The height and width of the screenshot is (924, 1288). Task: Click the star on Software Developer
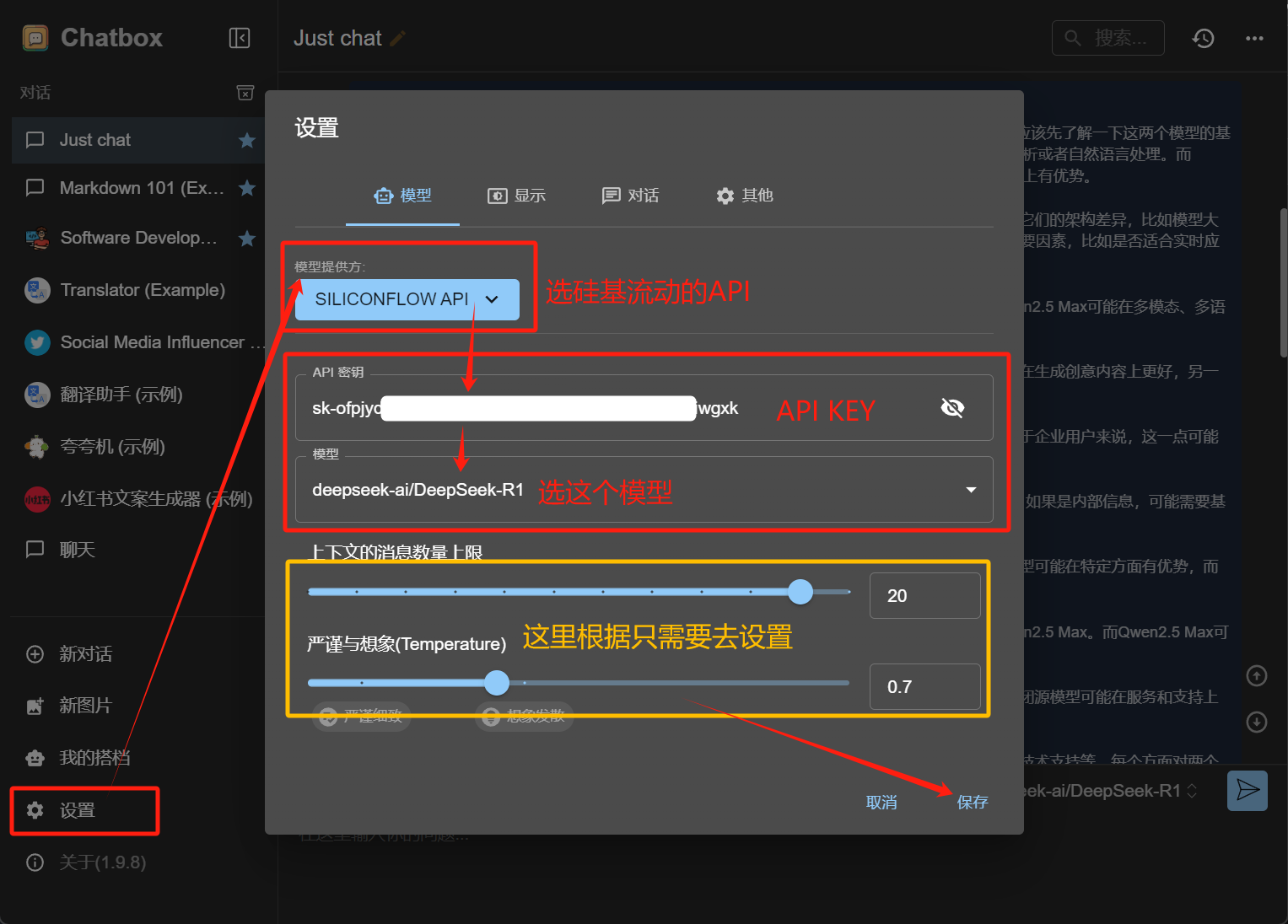pyautogui.click(x=247, y=239)
